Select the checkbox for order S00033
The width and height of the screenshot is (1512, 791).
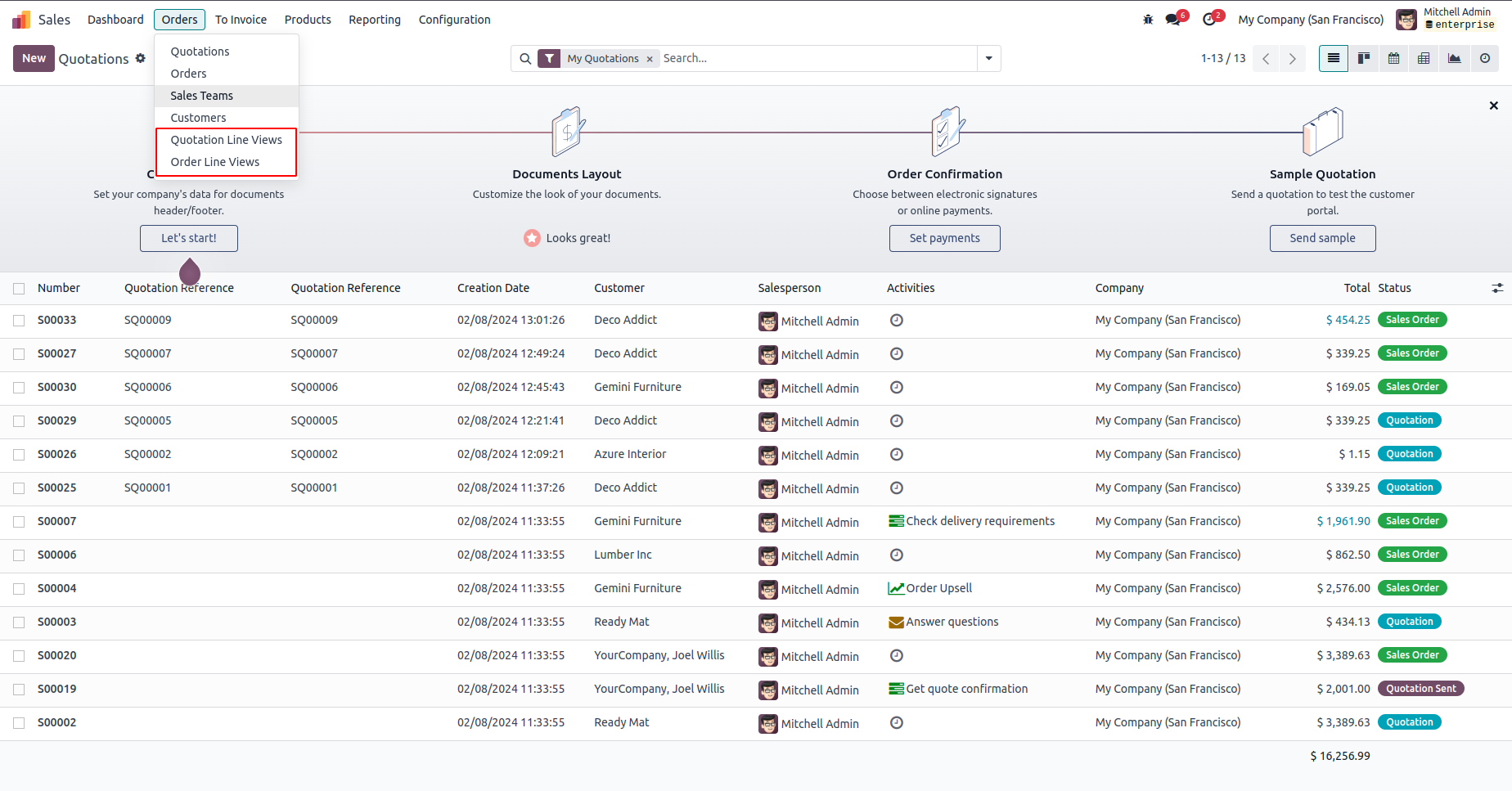(x=19, y=321)
